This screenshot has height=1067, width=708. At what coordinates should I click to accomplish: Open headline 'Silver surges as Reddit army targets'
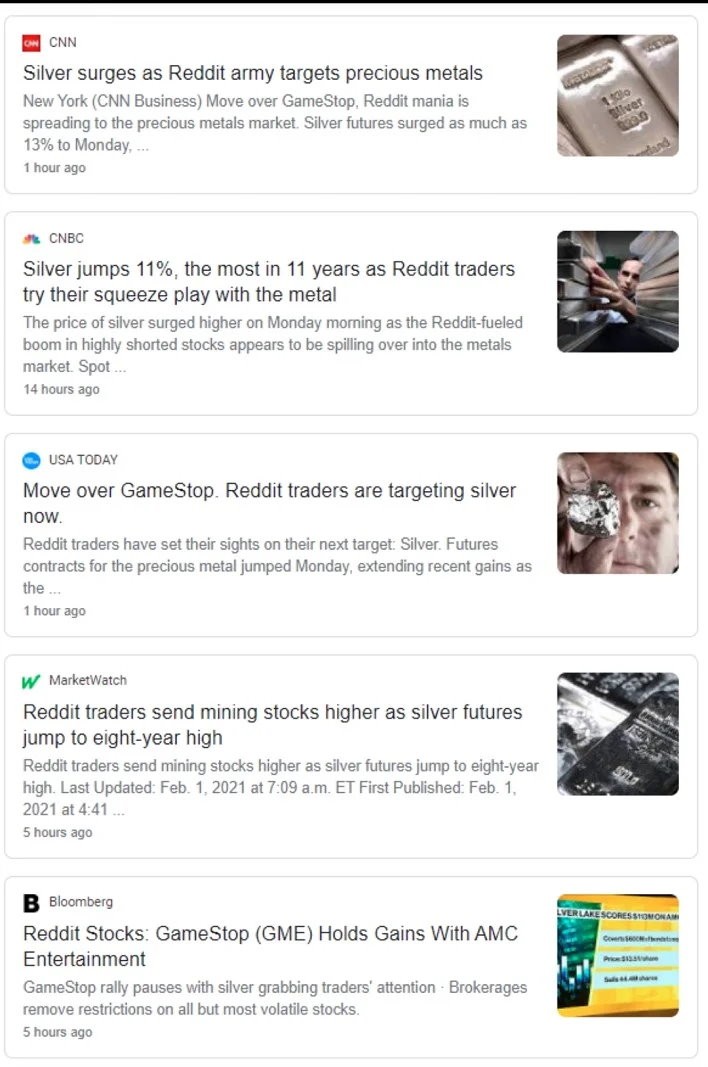click(253, 73)
